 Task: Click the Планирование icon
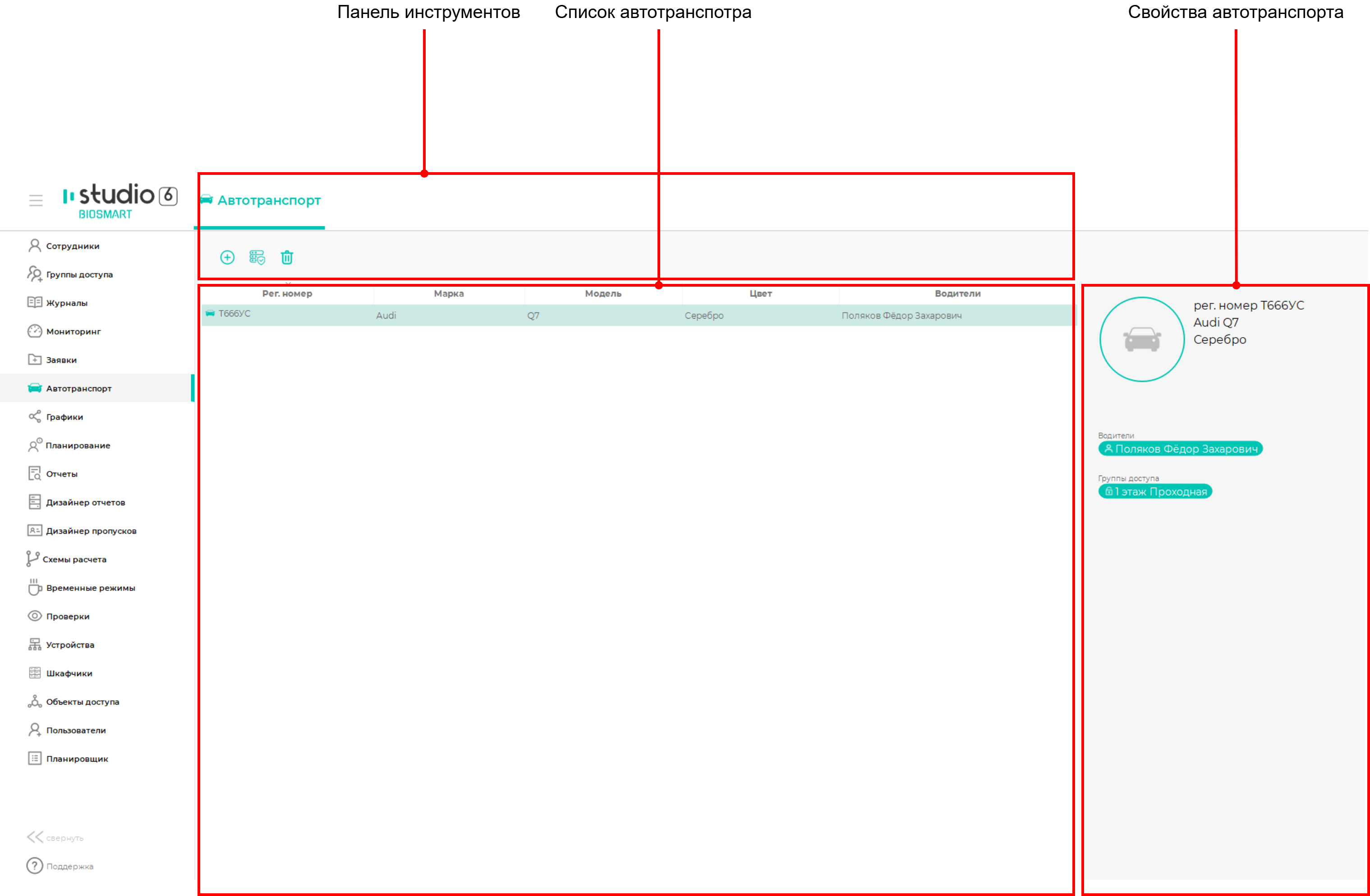(35, 445)
